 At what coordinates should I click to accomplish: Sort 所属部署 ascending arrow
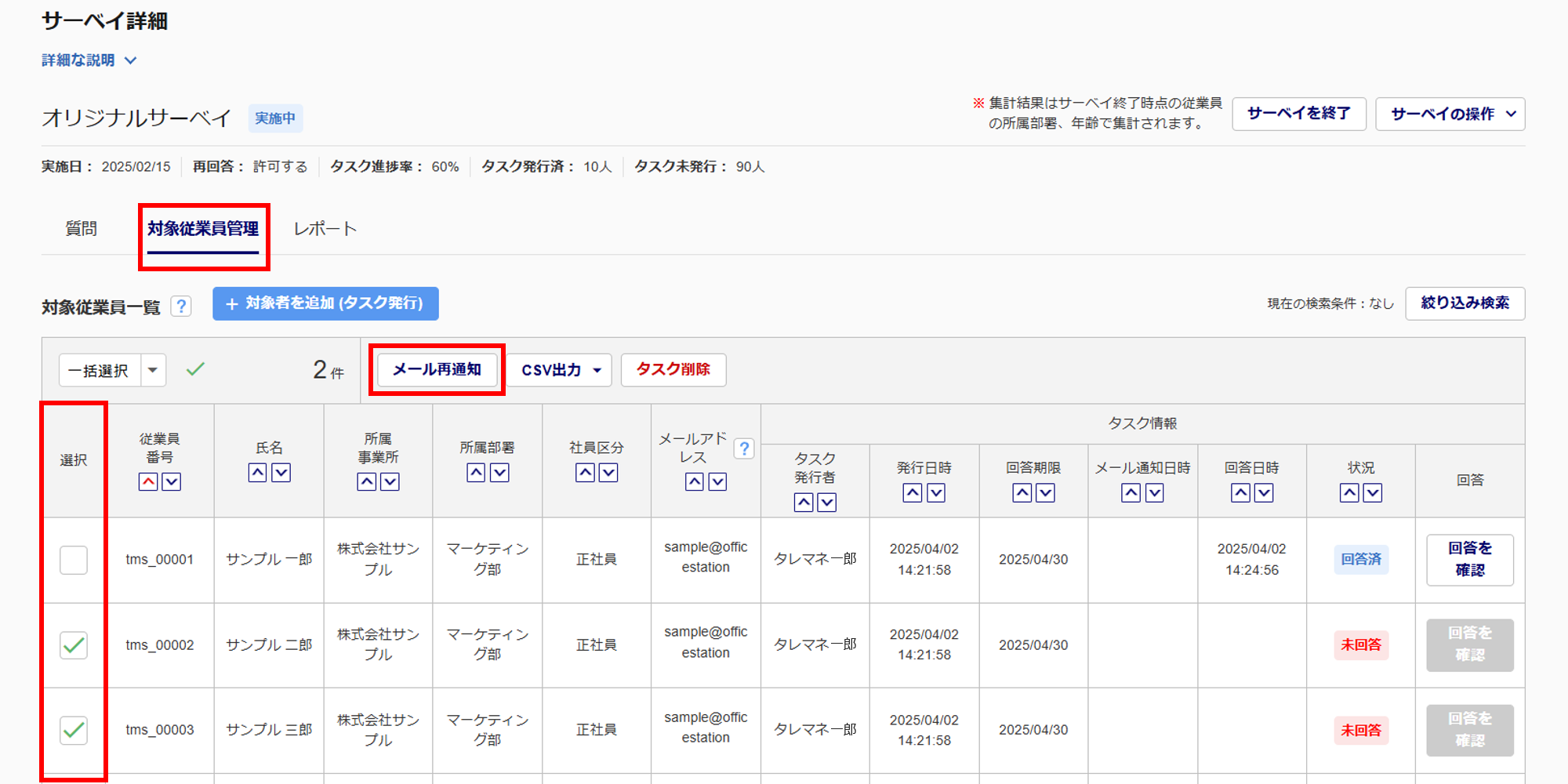pos(476,472)
